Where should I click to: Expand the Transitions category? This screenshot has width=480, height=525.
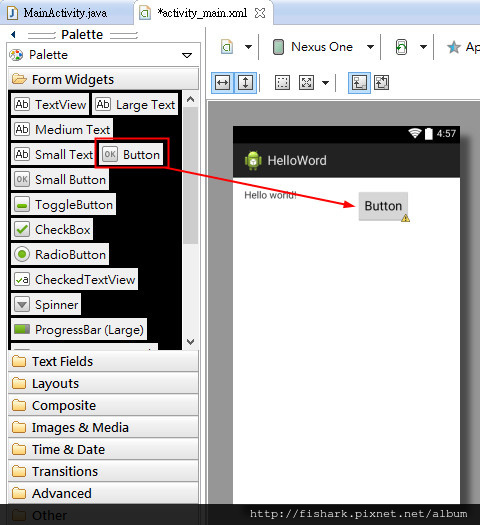click(x=103, y=471)
